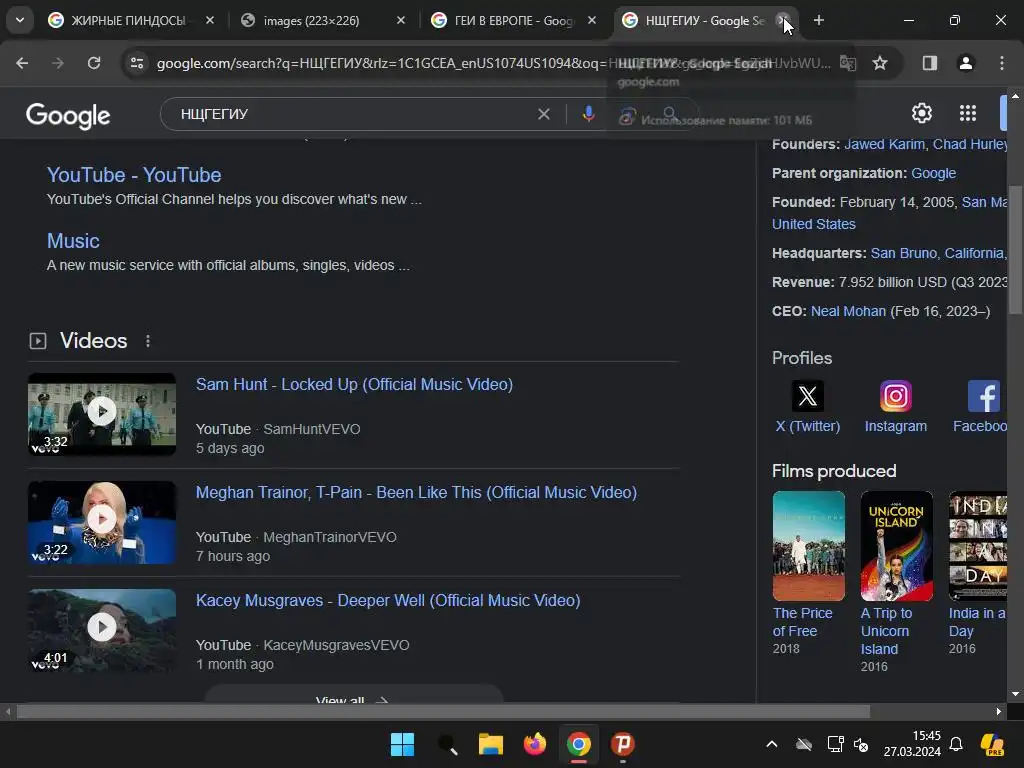
Task: Go back to previous page
Action: [22, 63]
